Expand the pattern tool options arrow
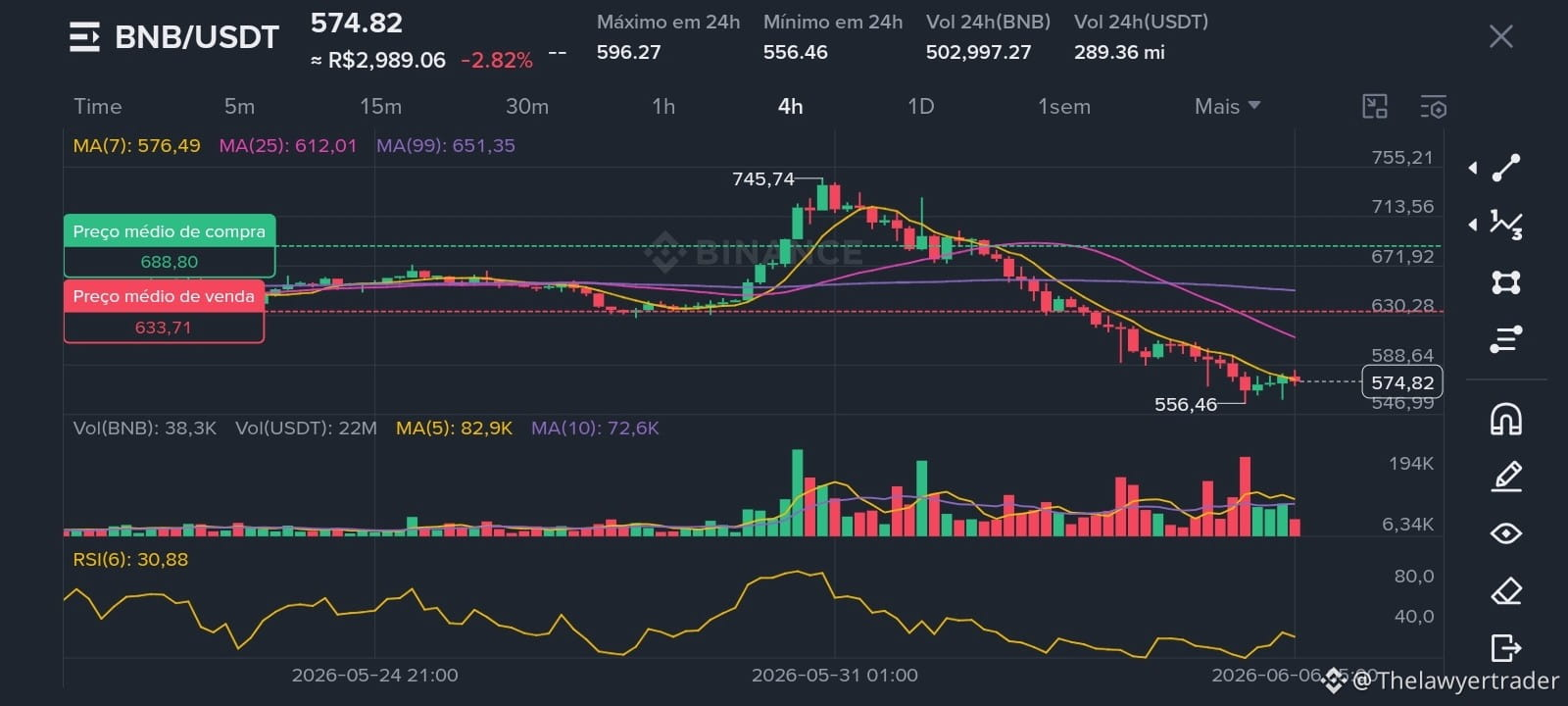Image resolution: width=1568 pixels, height=706 pixels. click(x=1473, y=225)
